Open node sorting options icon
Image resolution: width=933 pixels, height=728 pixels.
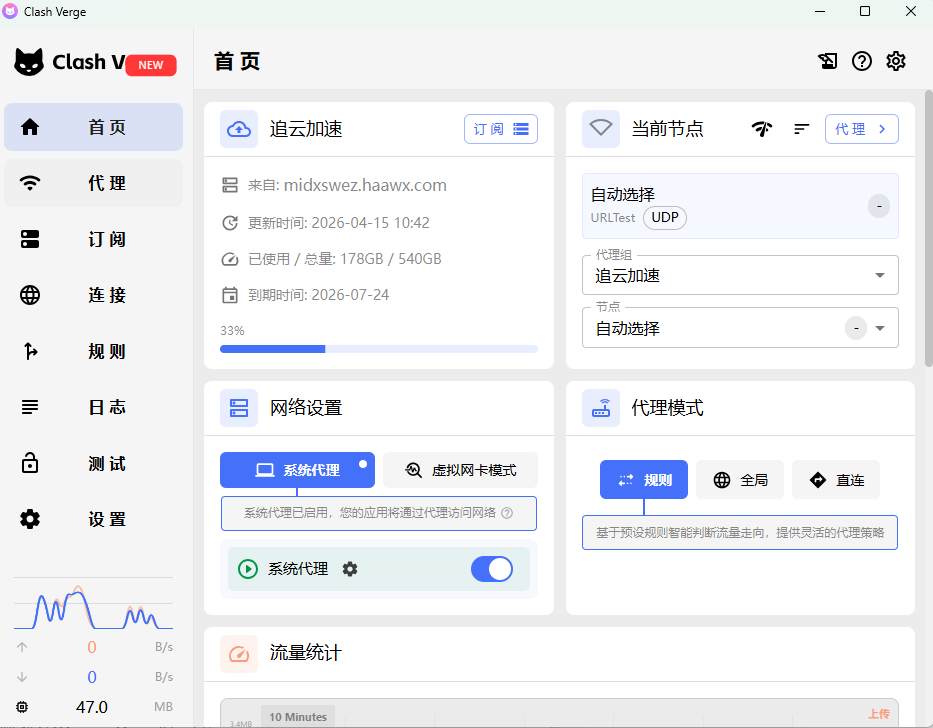click(801, 128)
